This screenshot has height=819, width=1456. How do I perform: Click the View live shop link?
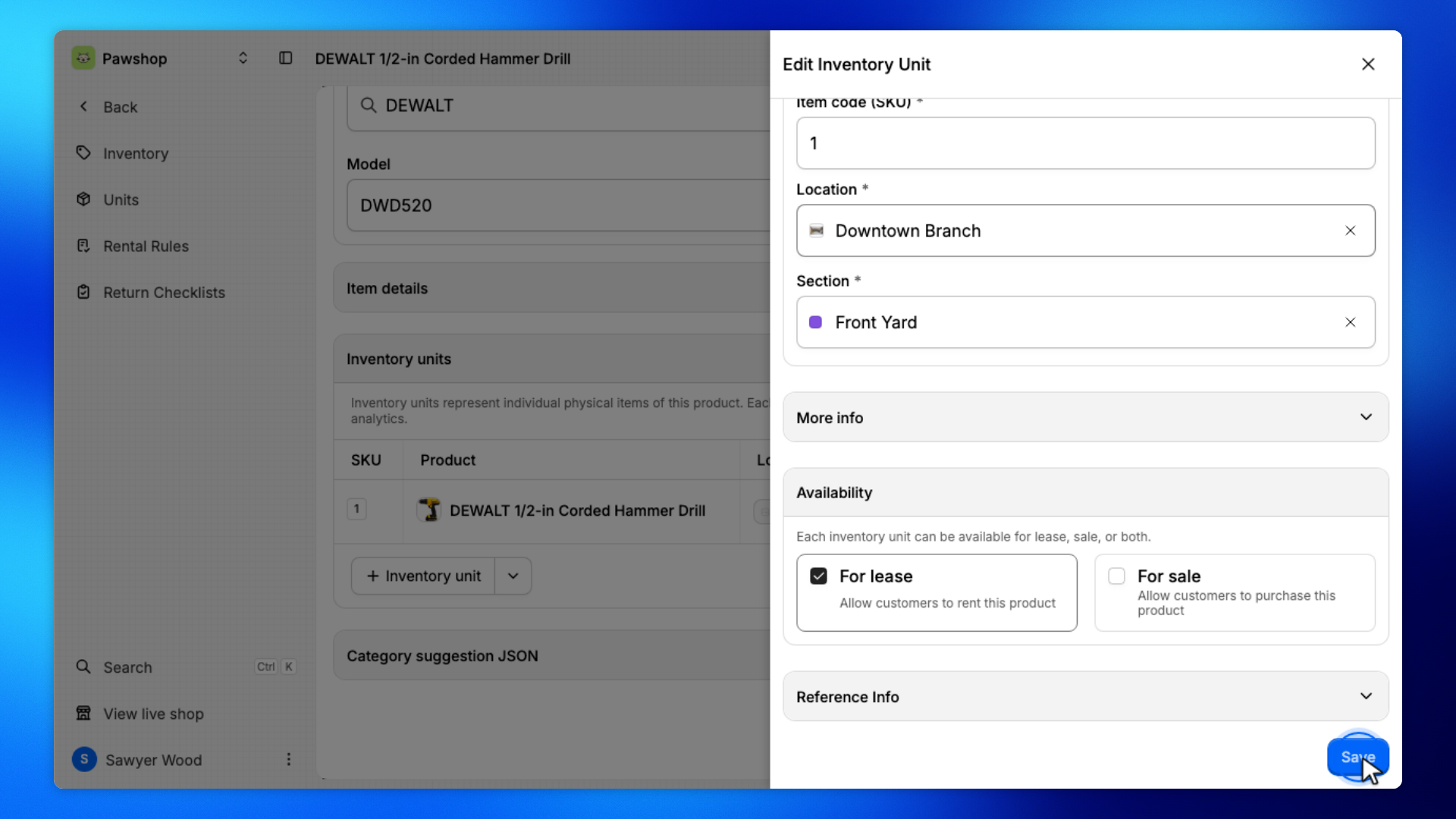(153, 714)
